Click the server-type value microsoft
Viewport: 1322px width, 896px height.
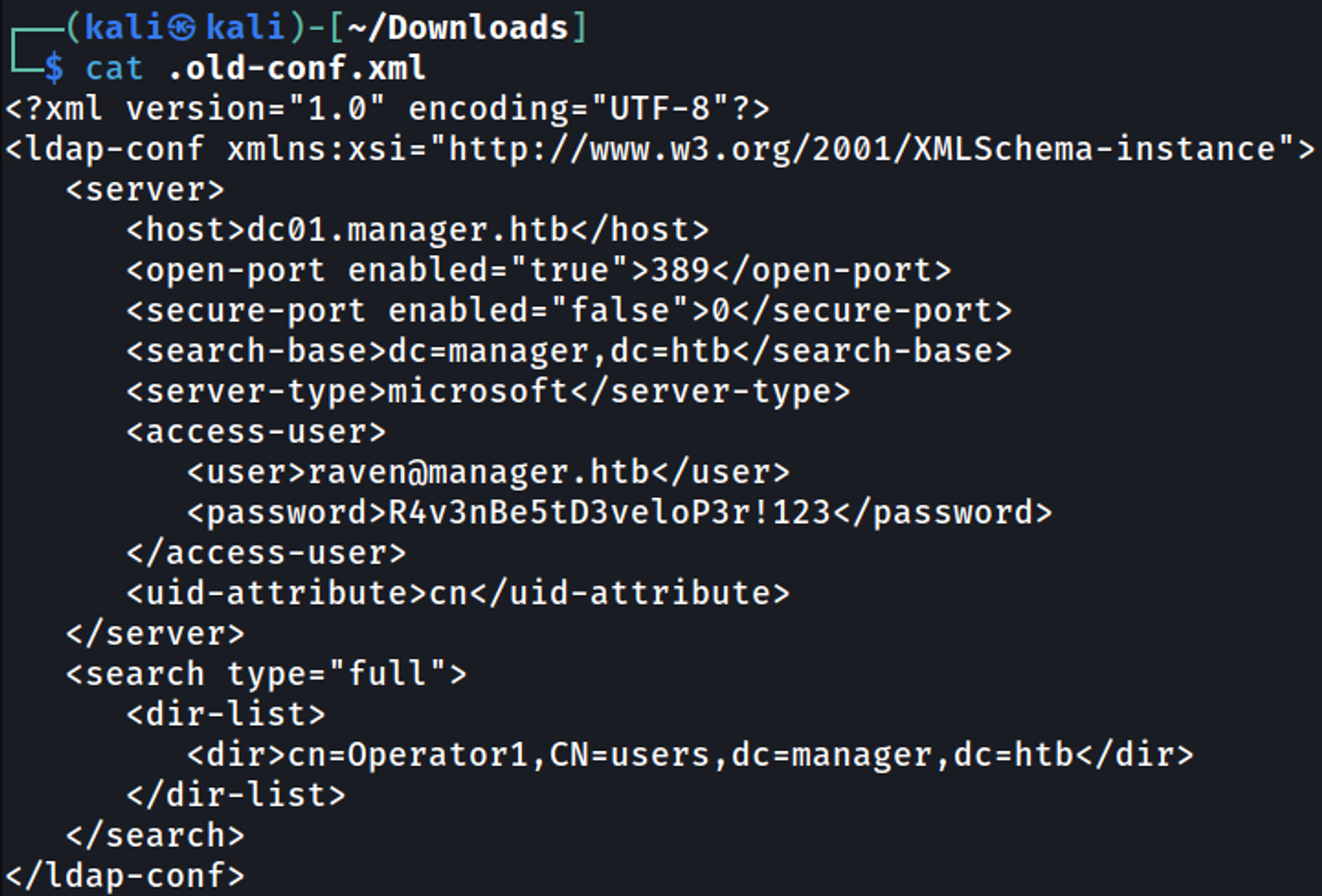(x=478, y=392)
